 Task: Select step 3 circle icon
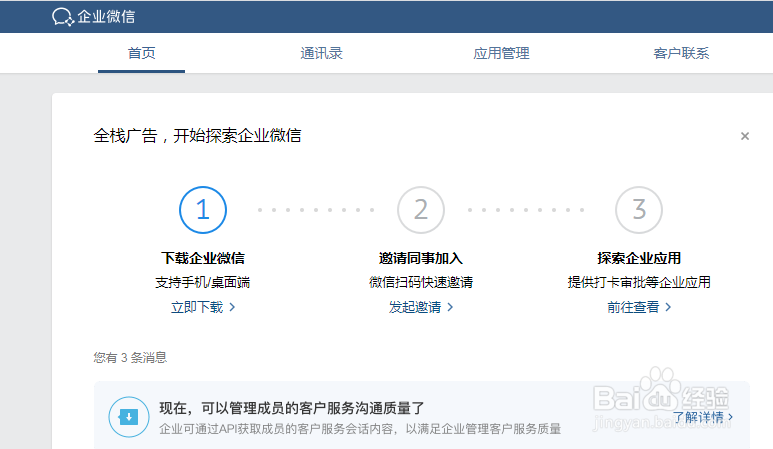click(x=638, y=210)
